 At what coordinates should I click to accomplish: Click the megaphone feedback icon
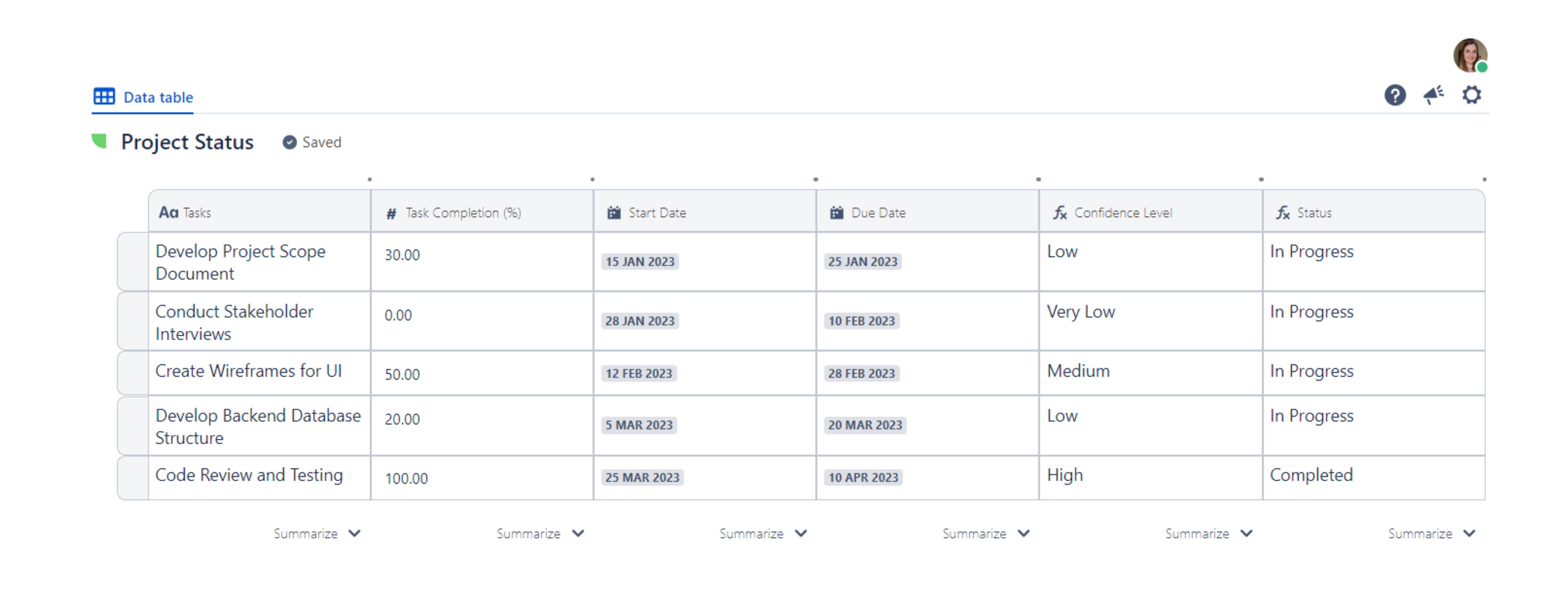click(1434, 95)
